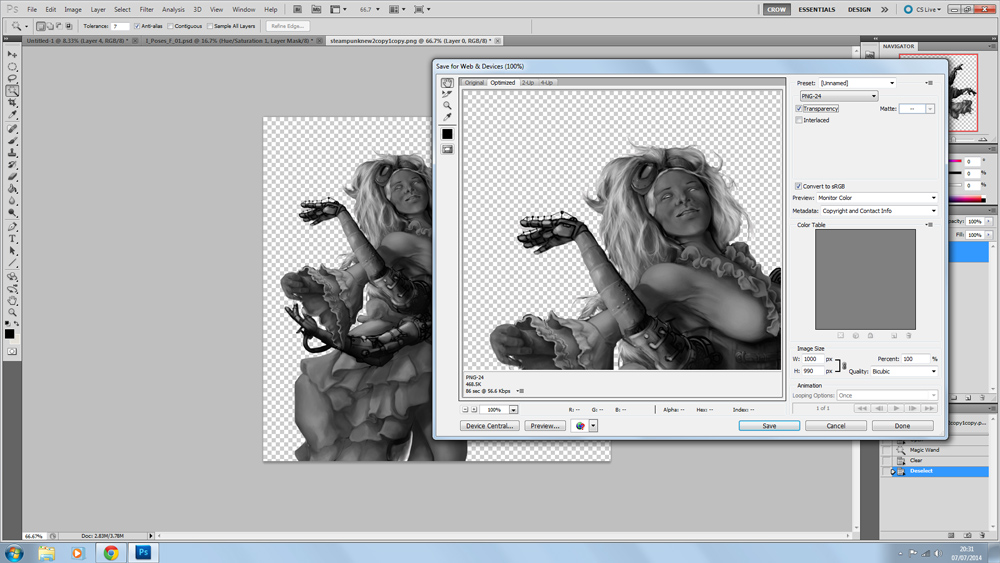Open the PNG-24 file format dropdown
This screenshot has height=563, width=1000.
(x=839, y=96)
